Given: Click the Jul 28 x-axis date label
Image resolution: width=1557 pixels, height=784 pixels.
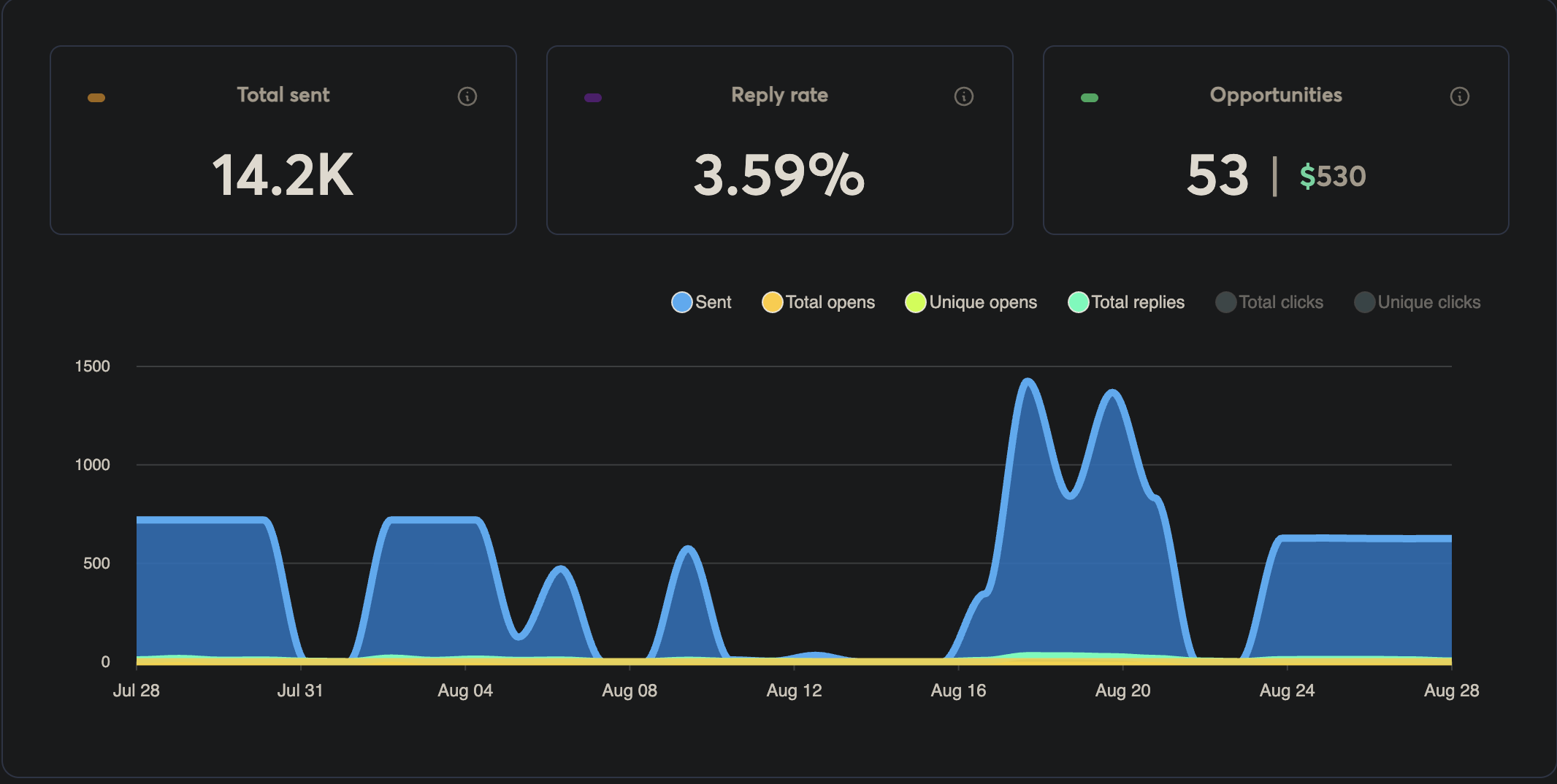Looking at the screenshot, I should (136, 691).
